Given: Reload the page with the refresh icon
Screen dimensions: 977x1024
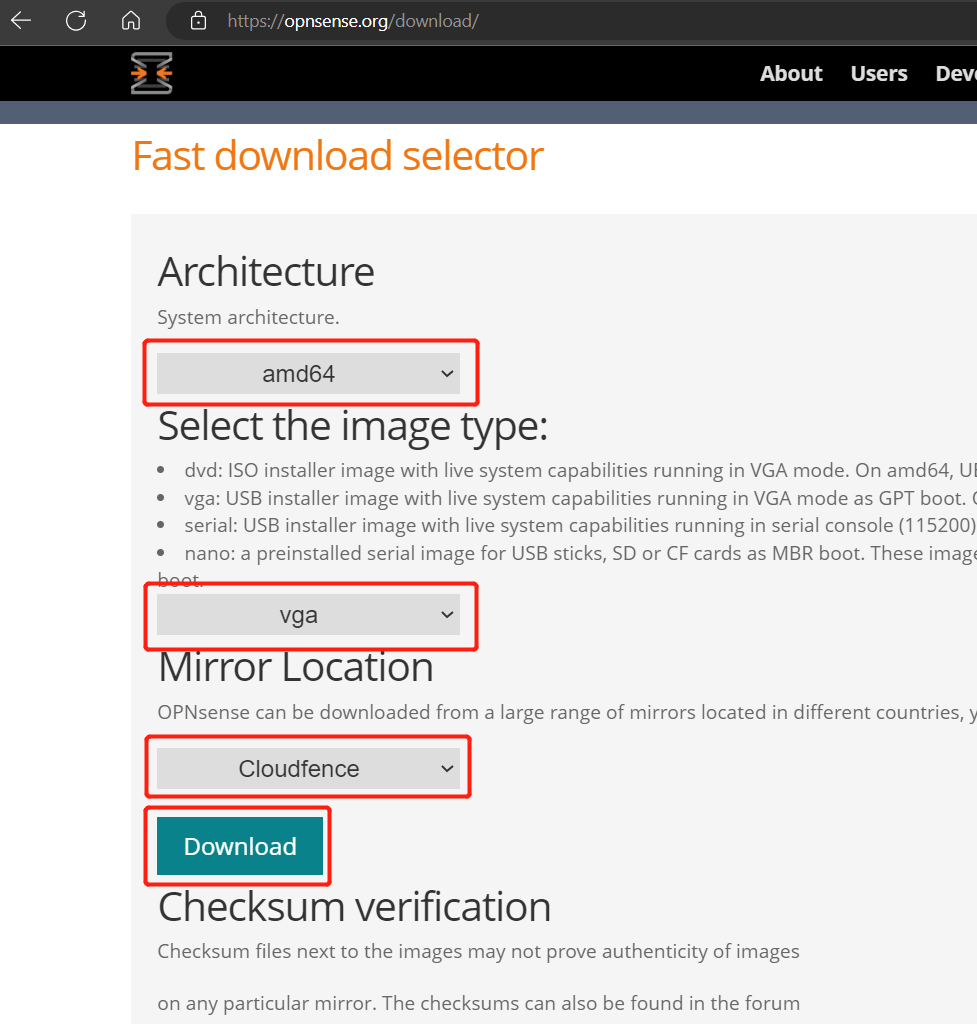Looking at the screenshot, I should tap(76, 20).
